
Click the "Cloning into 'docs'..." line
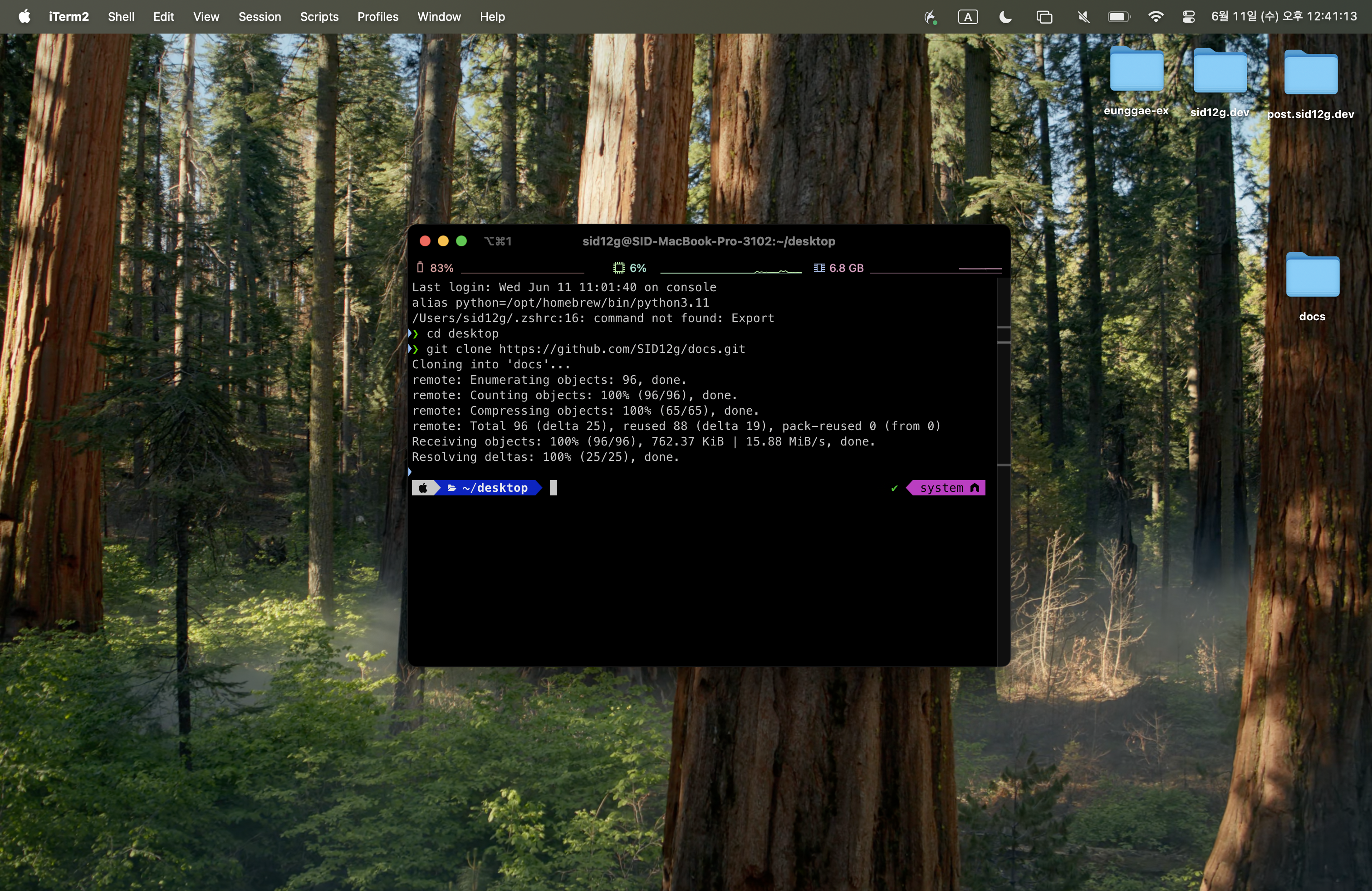[491, 365]
